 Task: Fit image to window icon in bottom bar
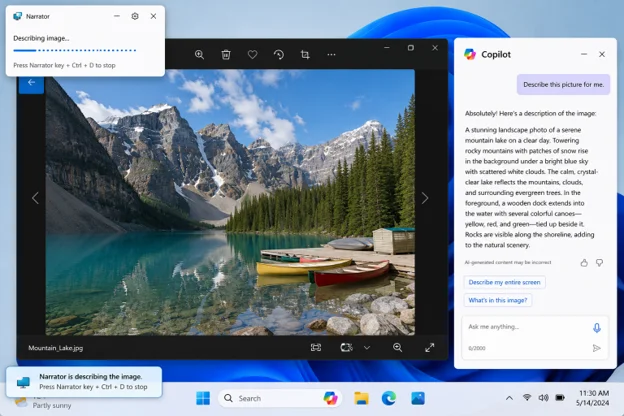(x=316, y=348)
